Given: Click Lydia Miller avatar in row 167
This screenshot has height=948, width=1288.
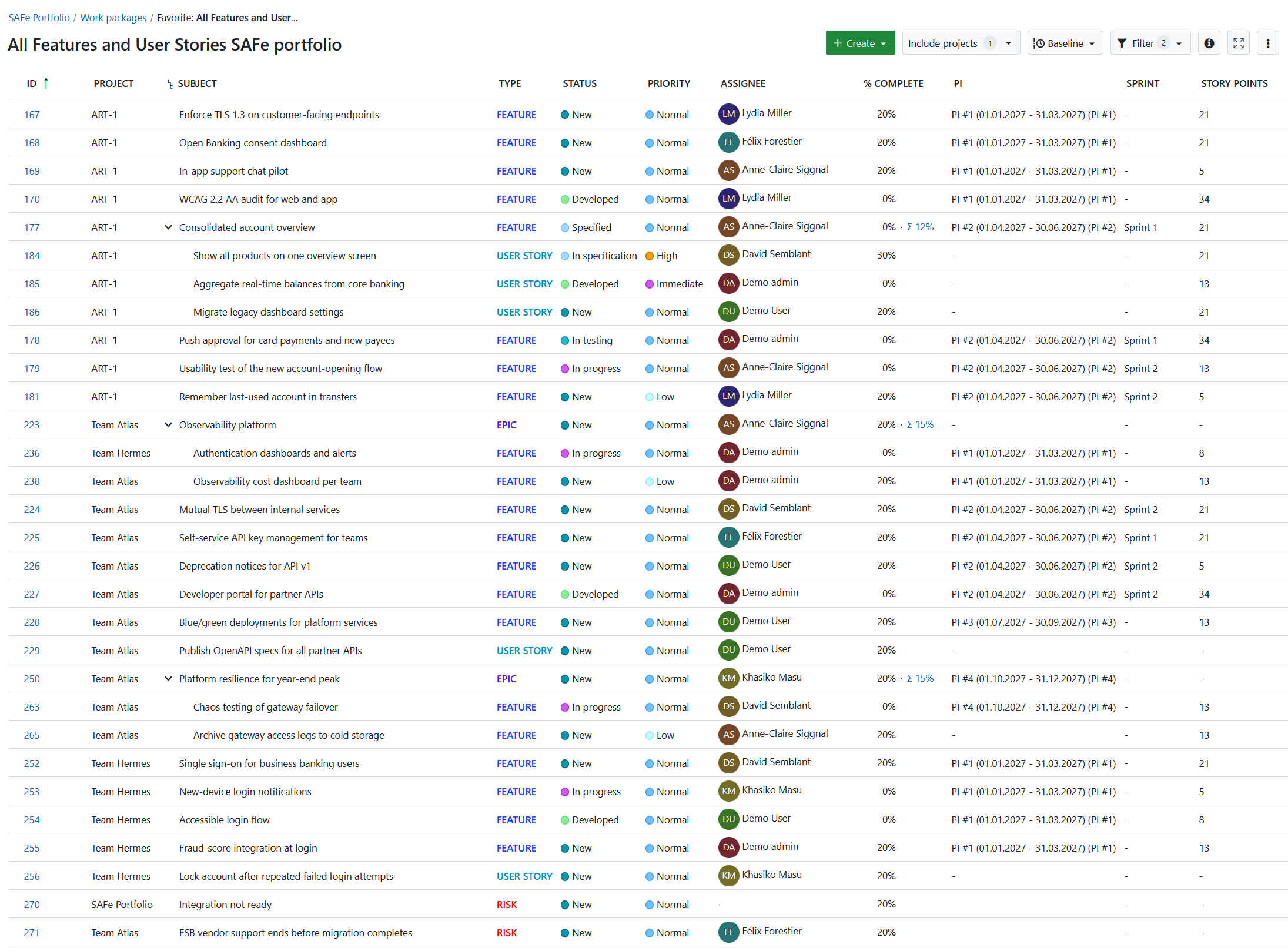Looking at the screenshot, I should (x=728, y=114).
